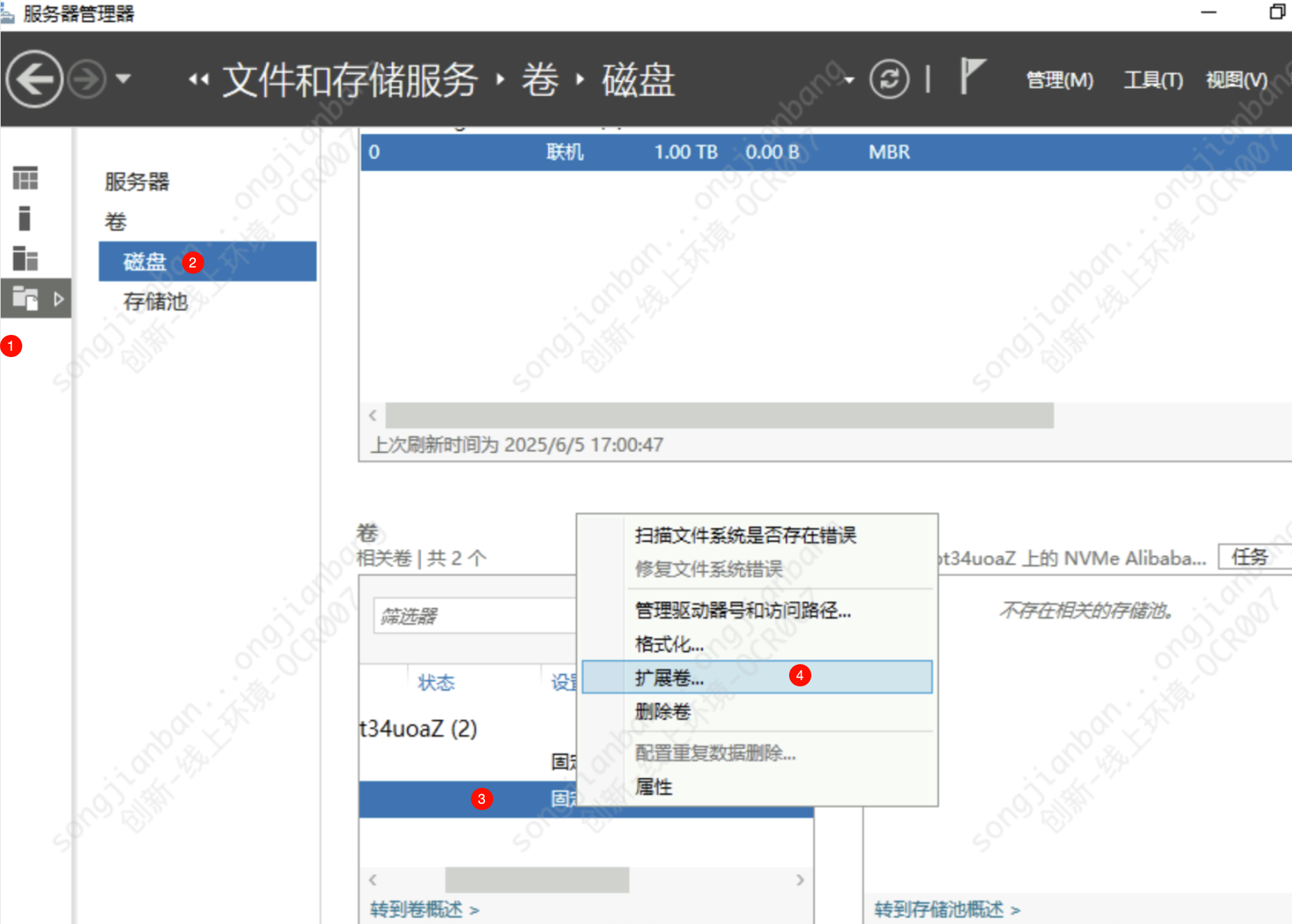
Task: Open the 工具(T) menu
Action: click(x=1153, y=80)
